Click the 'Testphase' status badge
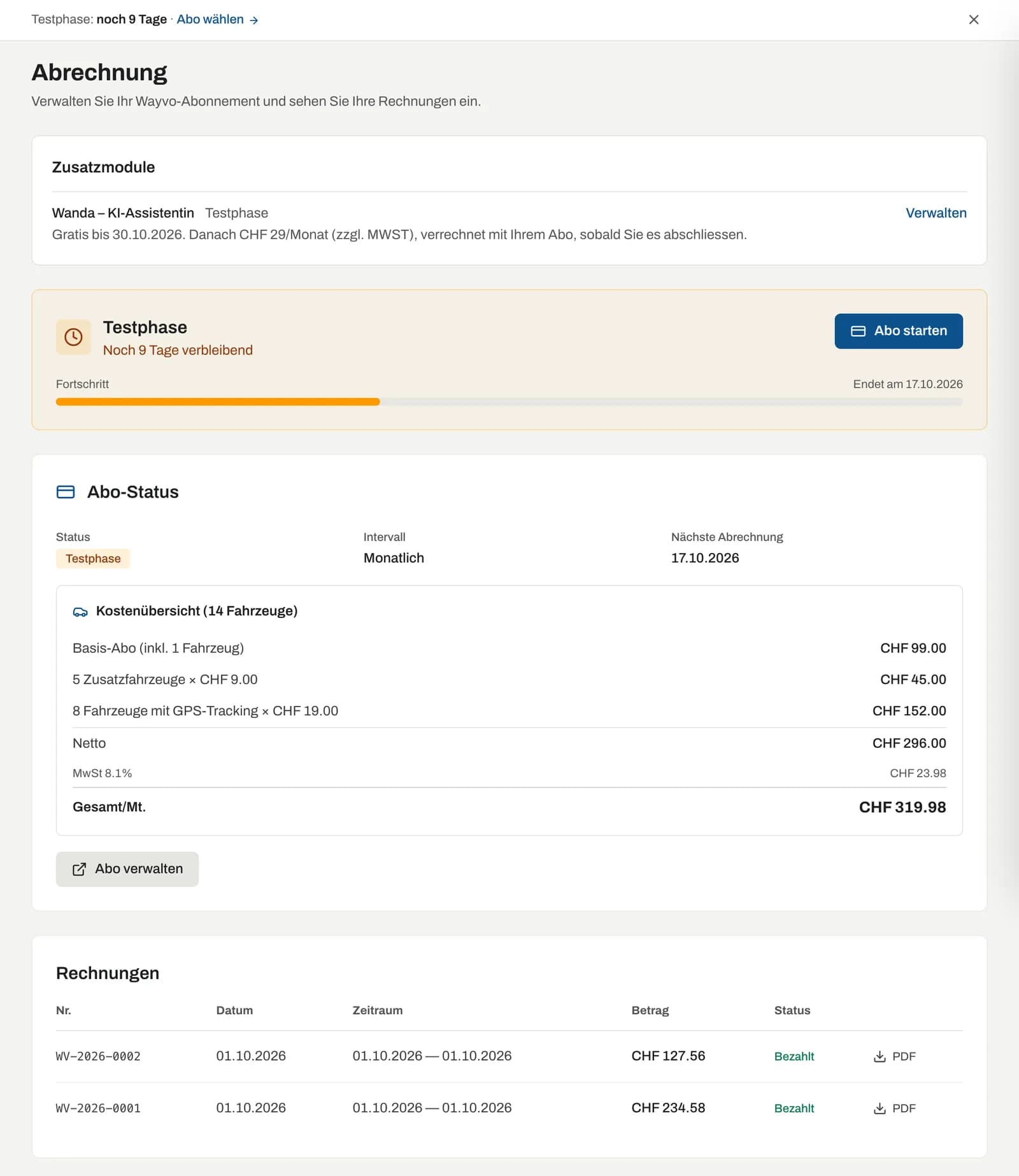The width and height of the screenshot is (1019, 1176). (93, 559)
